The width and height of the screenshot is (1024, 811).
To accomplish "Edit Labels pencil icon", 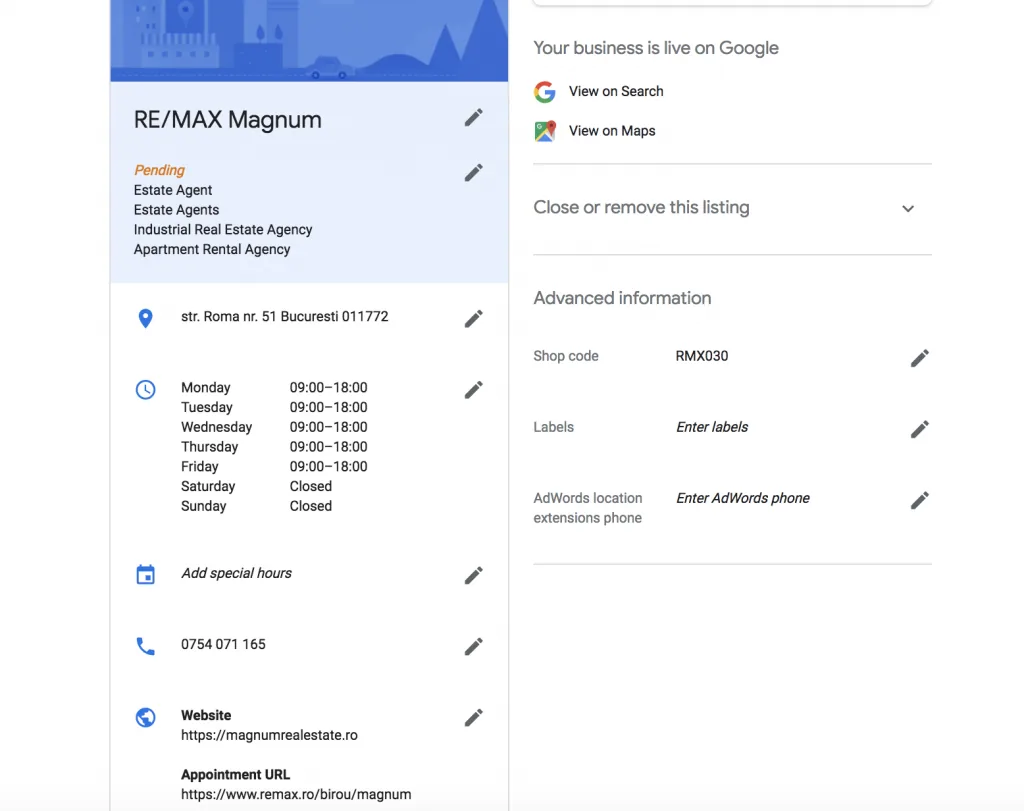I will 920,430.
